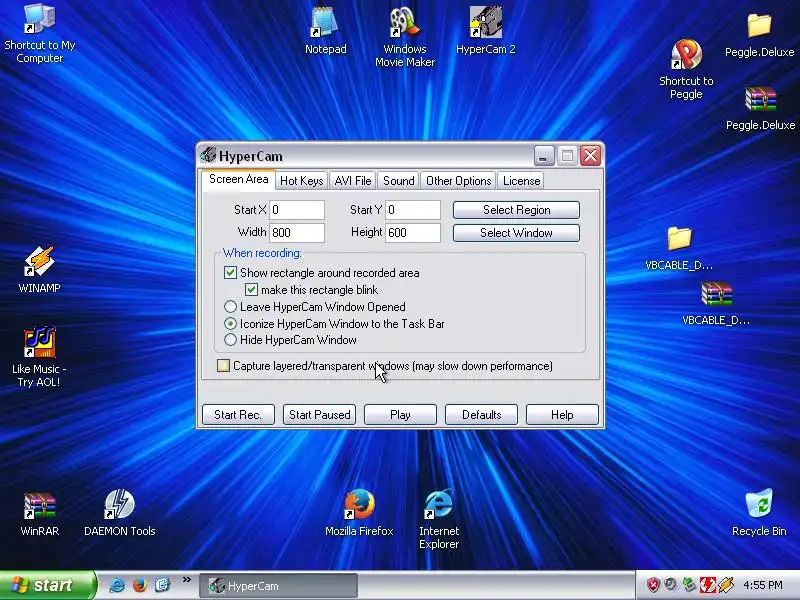Image resolution: width=800 pixels, height=600 pixels.
Task: Expand hidden quick launch items chevron
Action: (x=187, y=580)
